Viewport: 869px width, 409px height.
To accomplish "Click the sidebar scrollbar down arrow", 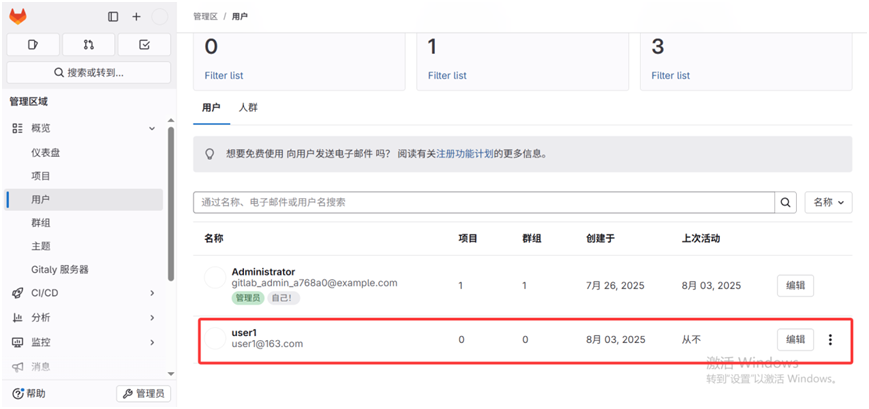I will tap(171, 374).
